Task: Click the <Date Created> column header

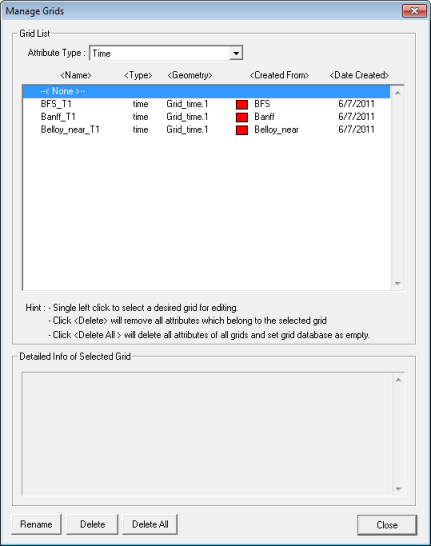Action: (x=359, y=75)
